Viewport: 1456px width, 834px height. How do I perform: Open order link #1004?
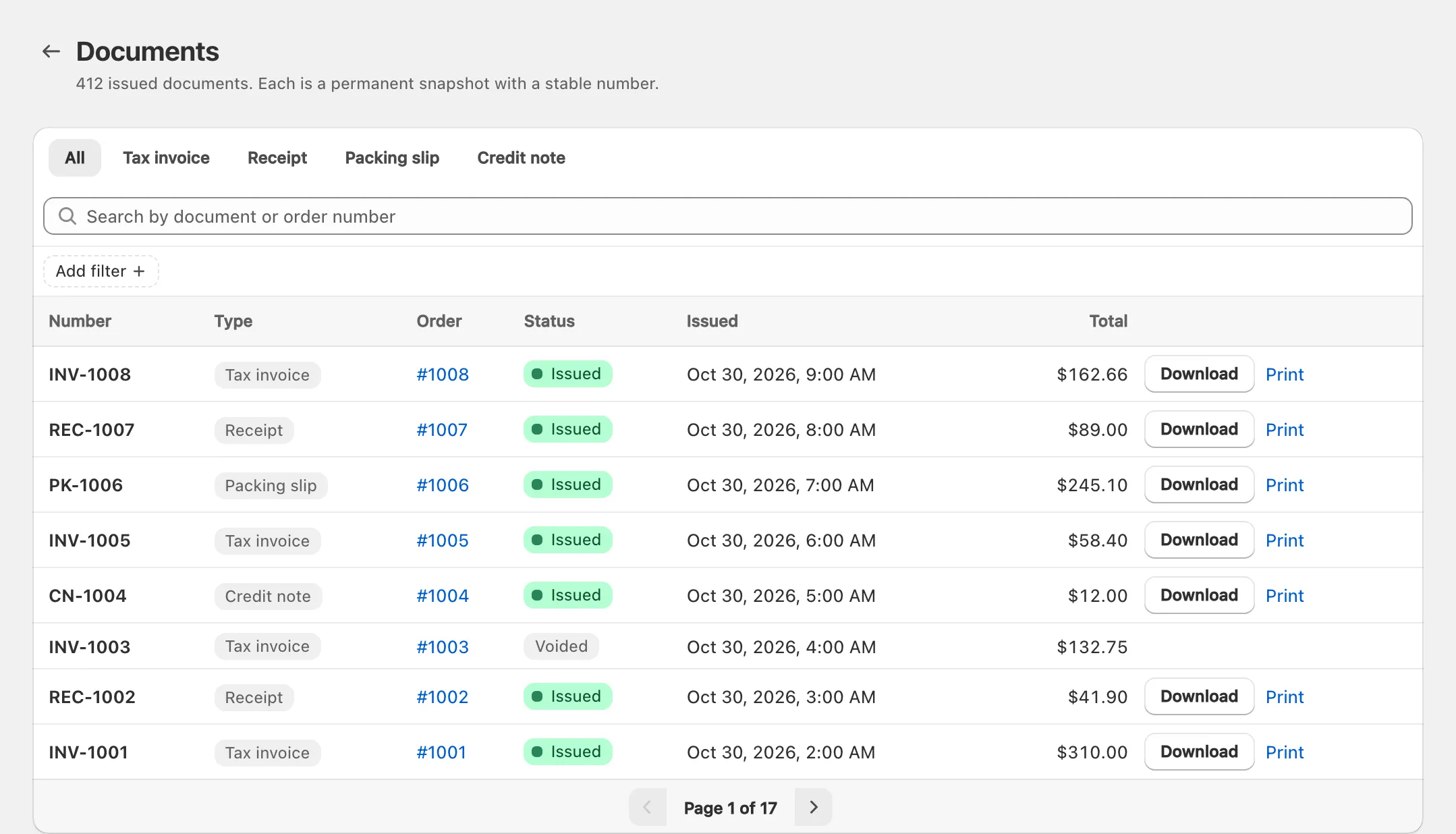pyautogui.click(x=443, y=596)
